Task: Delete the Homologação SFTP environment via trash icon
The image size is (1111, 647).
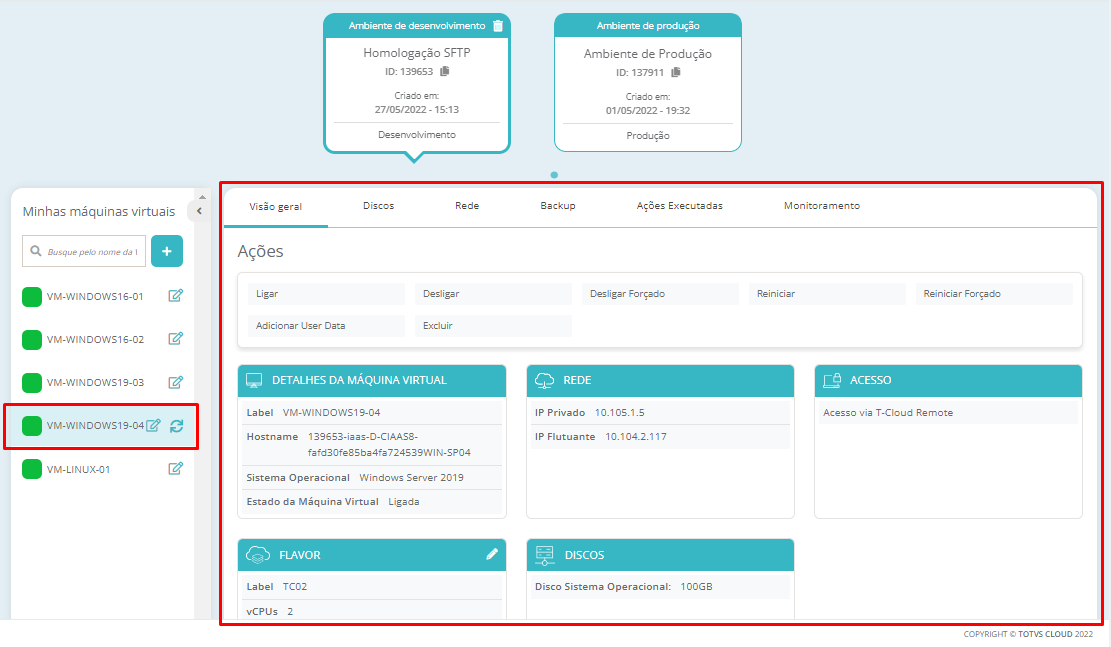Action: tap(498, 26)
